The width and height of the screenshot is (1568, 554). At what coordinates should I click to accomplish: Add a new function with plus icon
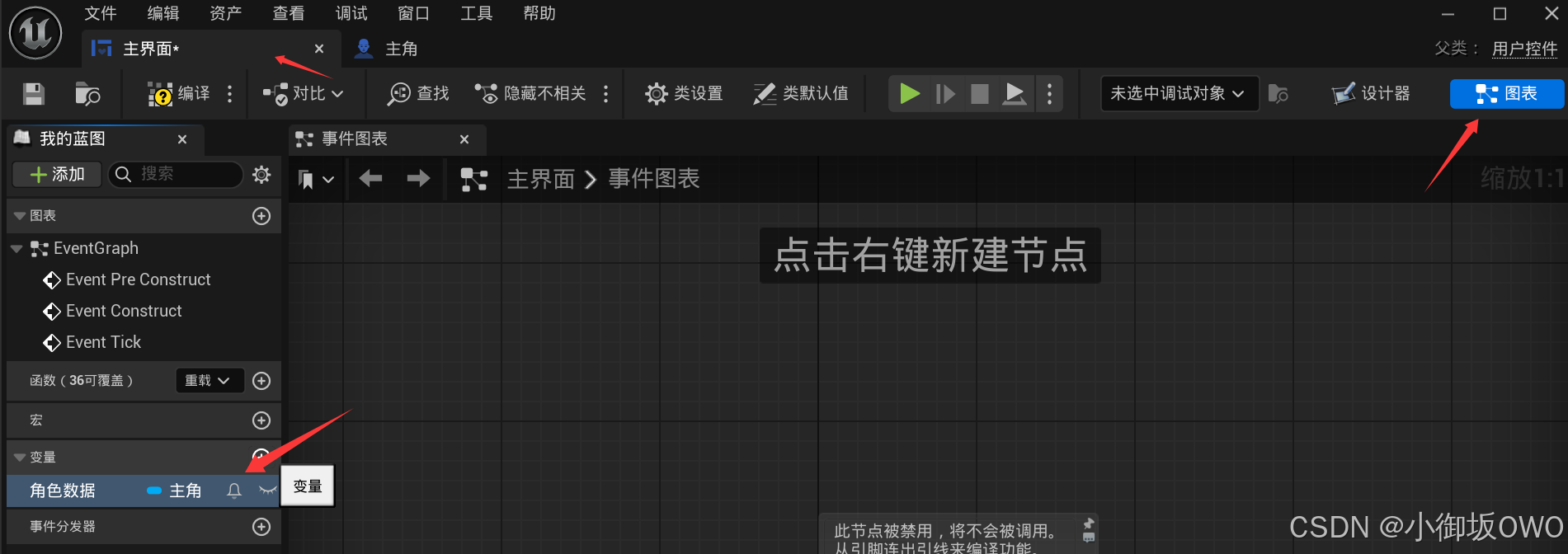[x=261, y=381]
